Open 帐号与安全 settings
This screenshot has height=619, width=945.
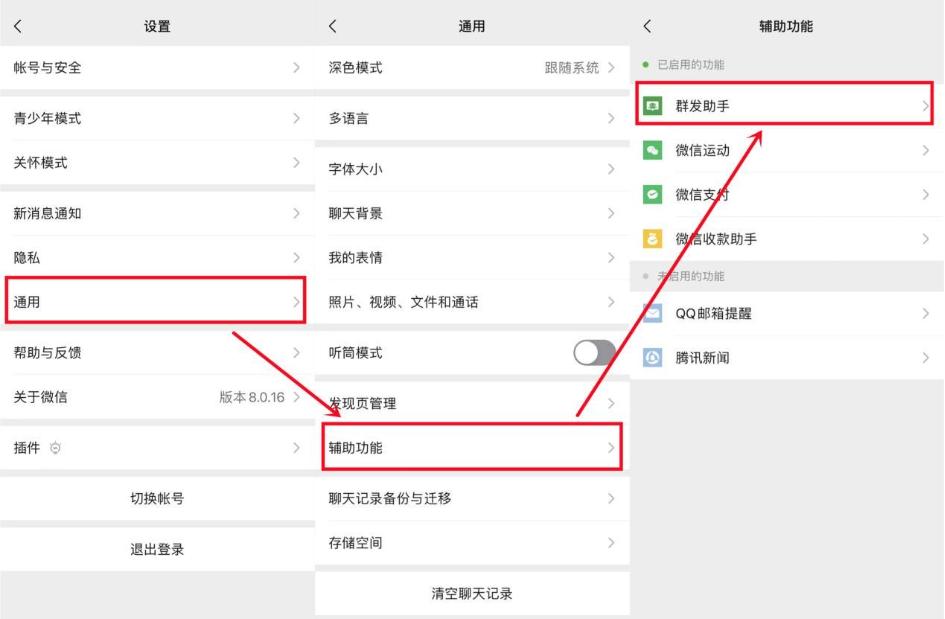157,68
